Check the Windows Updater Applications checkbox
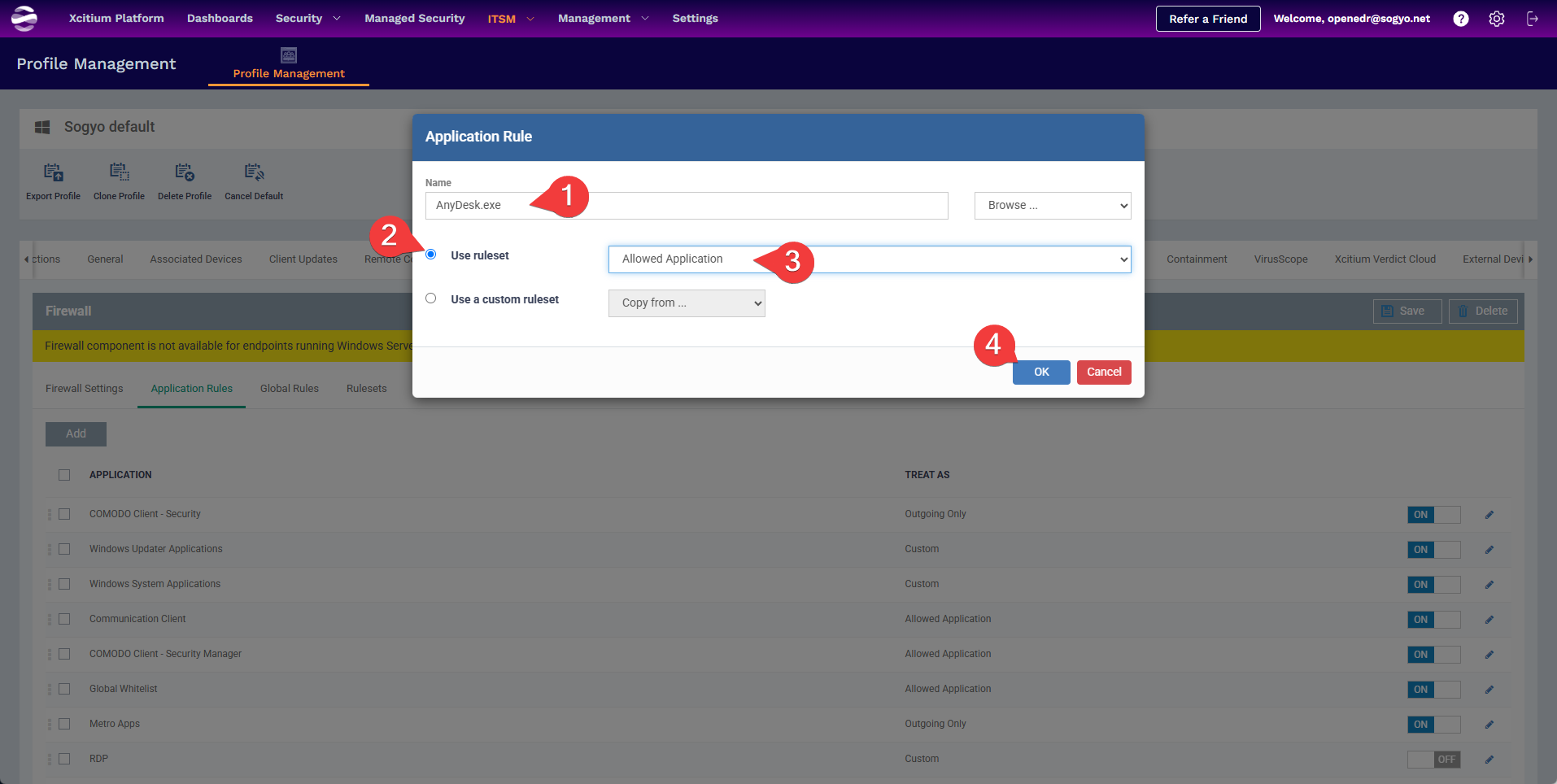 point(64,549)
